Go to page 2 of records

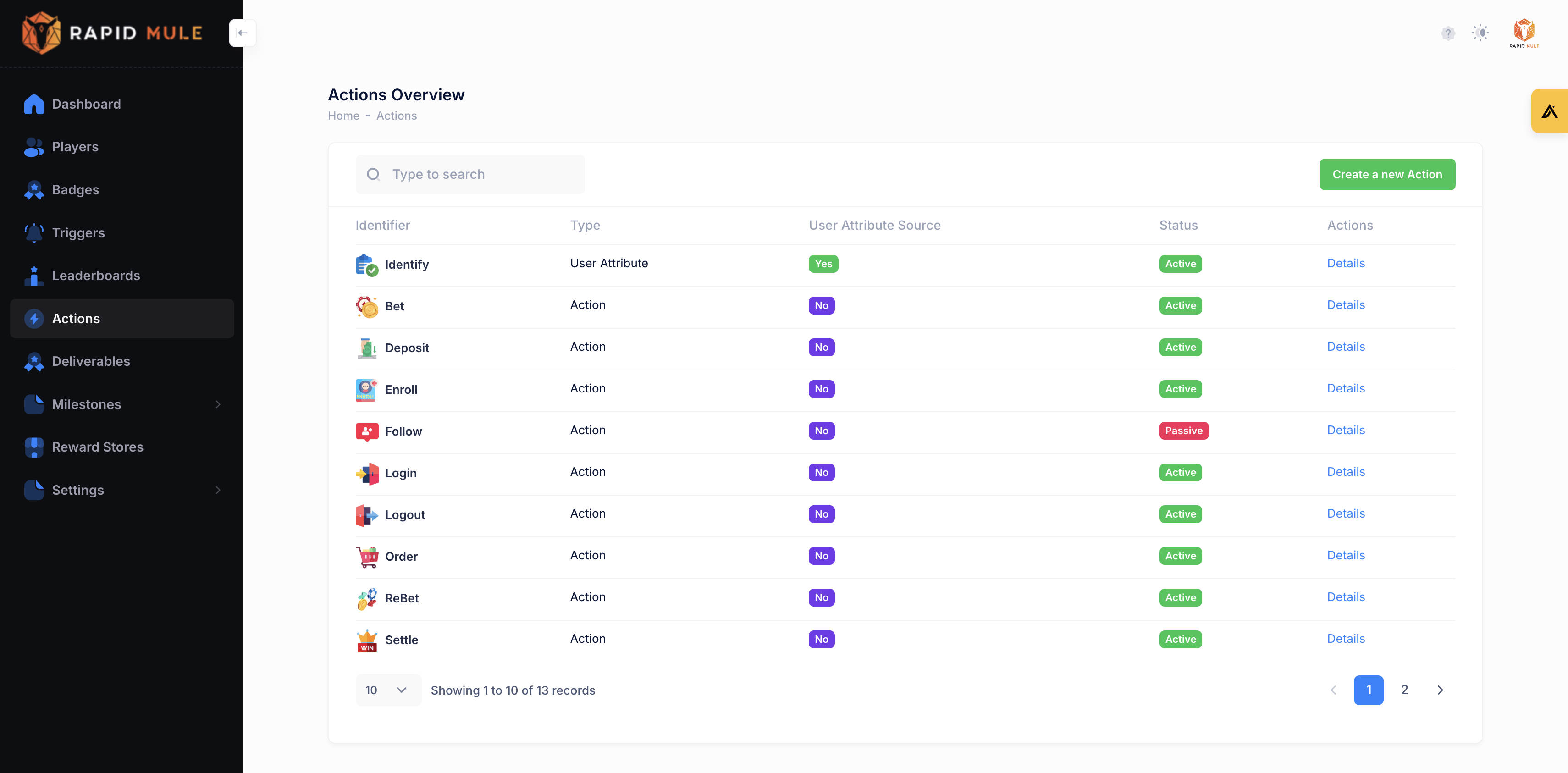1404,690
